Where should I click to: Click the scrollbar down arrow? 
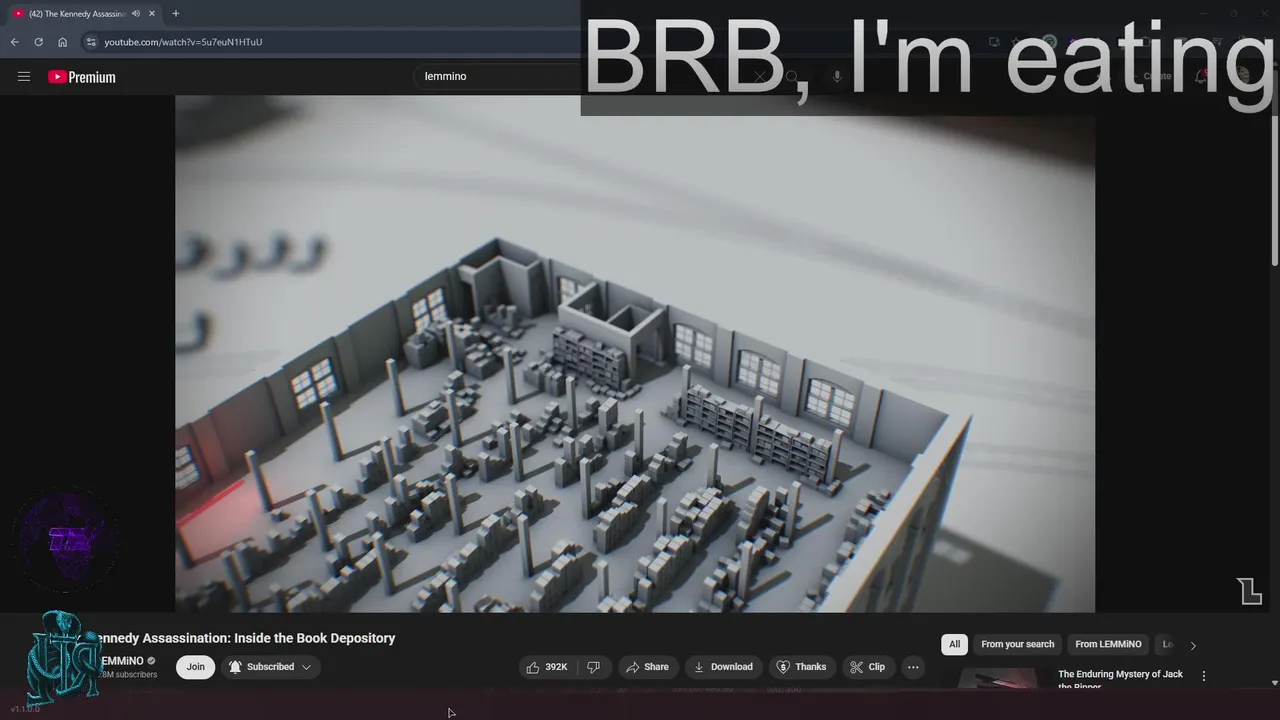point(1274,683)
